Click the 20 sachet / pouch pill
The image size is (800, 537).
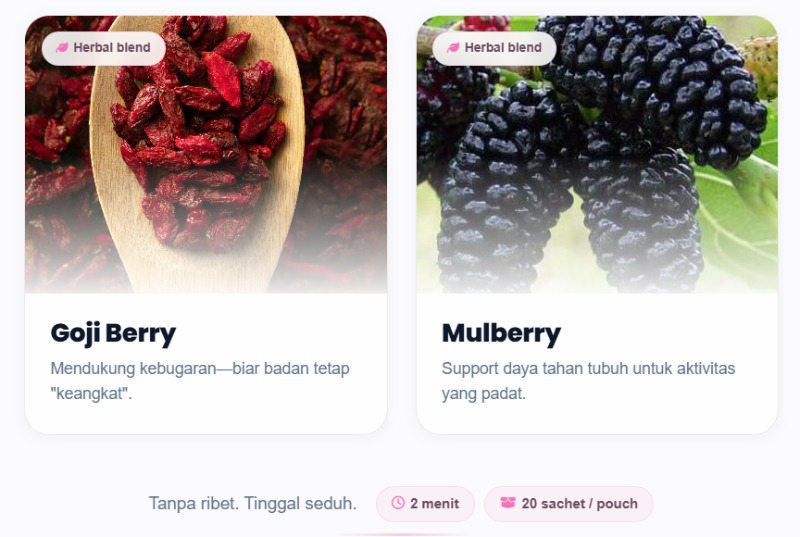[569, 504]
